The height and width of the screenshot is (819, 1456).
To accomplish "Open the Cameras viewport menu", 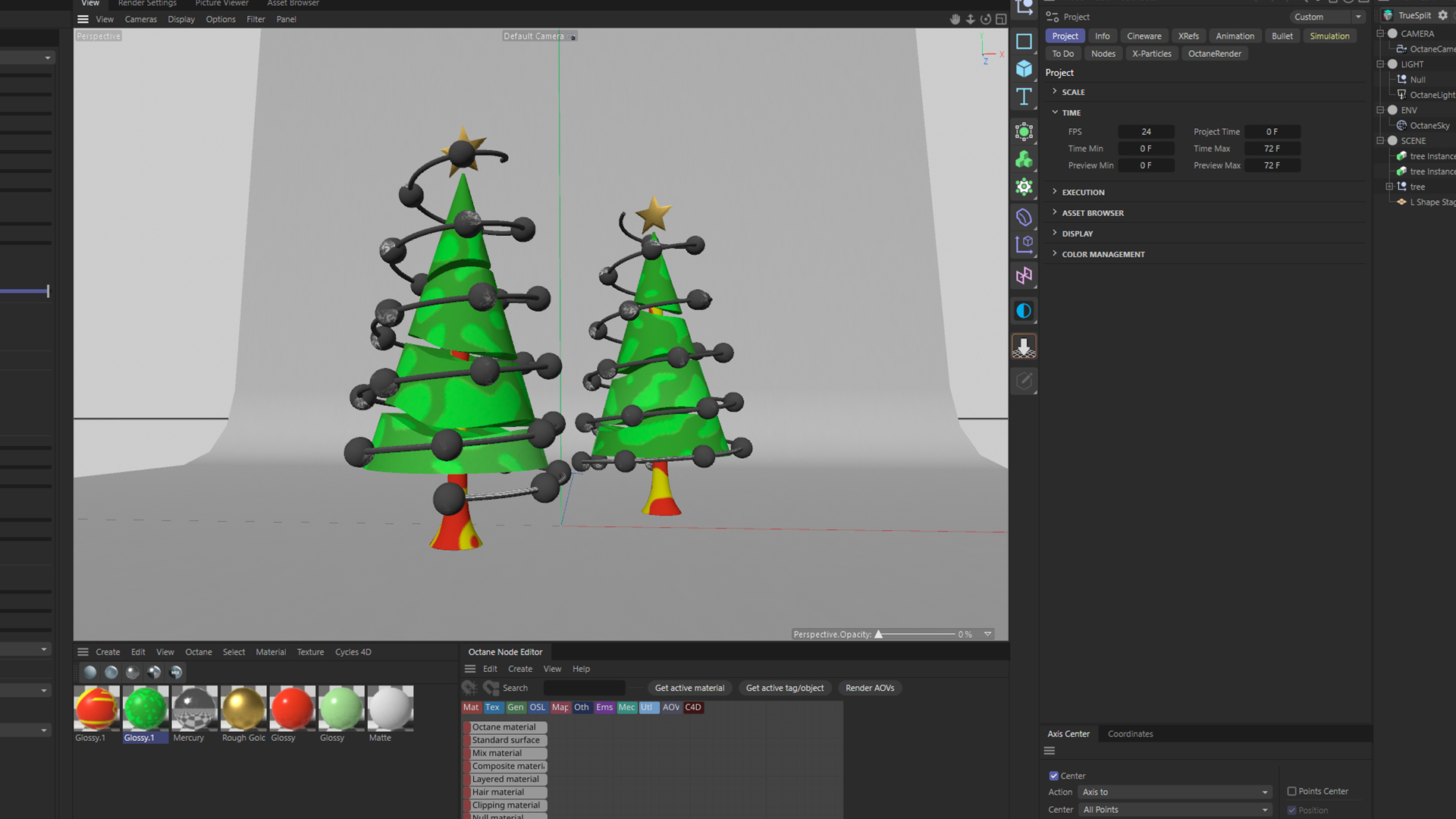I will [140, 20].
